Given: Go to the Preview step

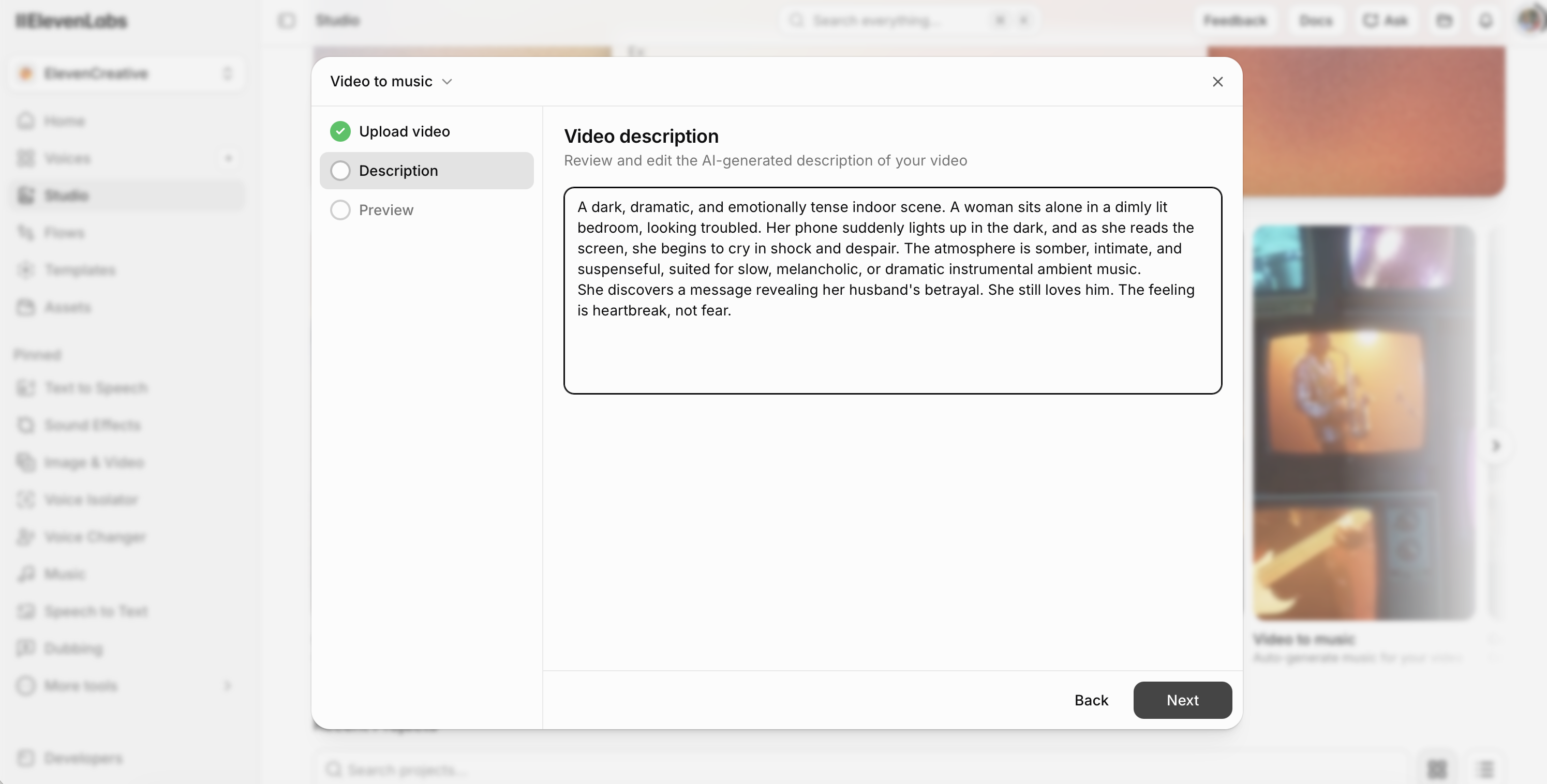Looking at the screenshot, I should [426, 210].
